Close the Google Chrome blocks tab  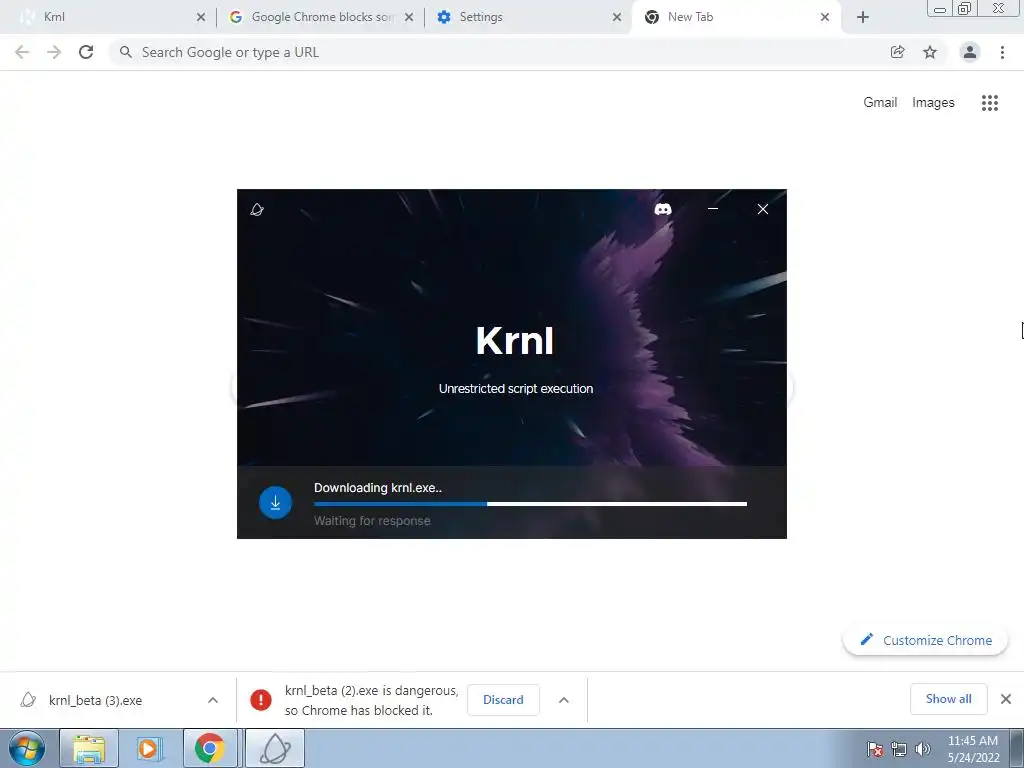pos(409,17)
